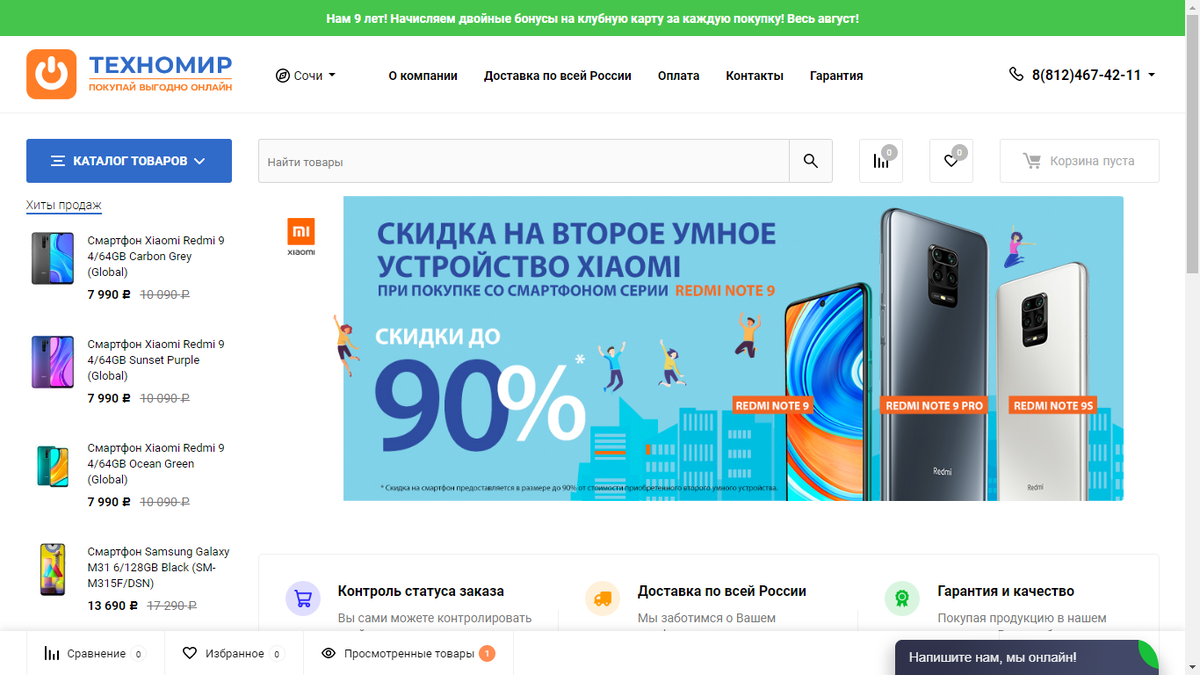The height and width of the screenshot is (675, 1200).
Task: Click the bars icon in bottom Сравнение
Action: 52,654
